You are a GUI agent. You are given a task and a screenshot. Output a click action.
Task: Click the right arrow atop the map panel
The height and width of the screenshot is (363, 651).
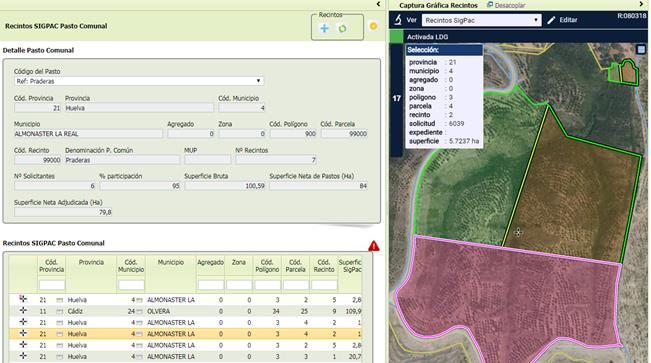point(641,4)
